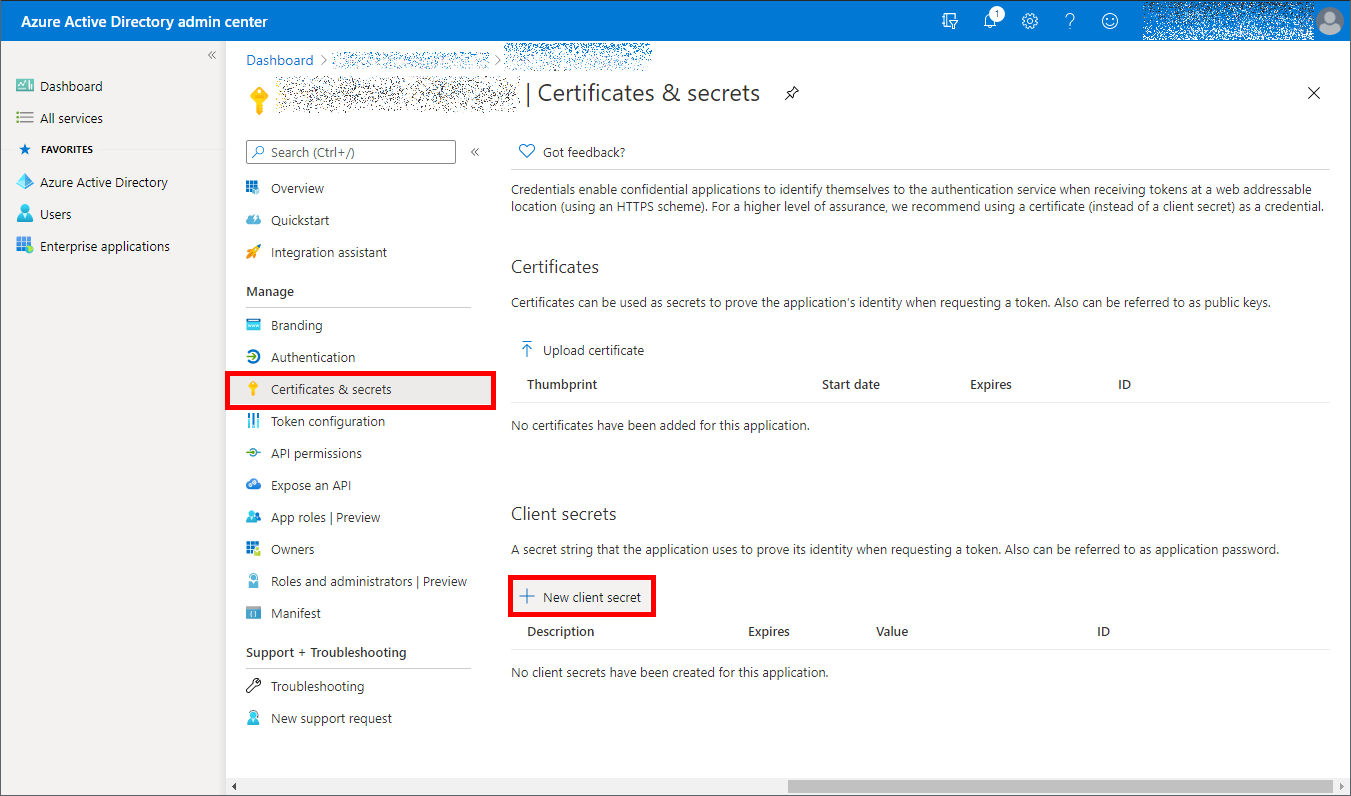Click the Manifest icon

[x=253, y=613]
